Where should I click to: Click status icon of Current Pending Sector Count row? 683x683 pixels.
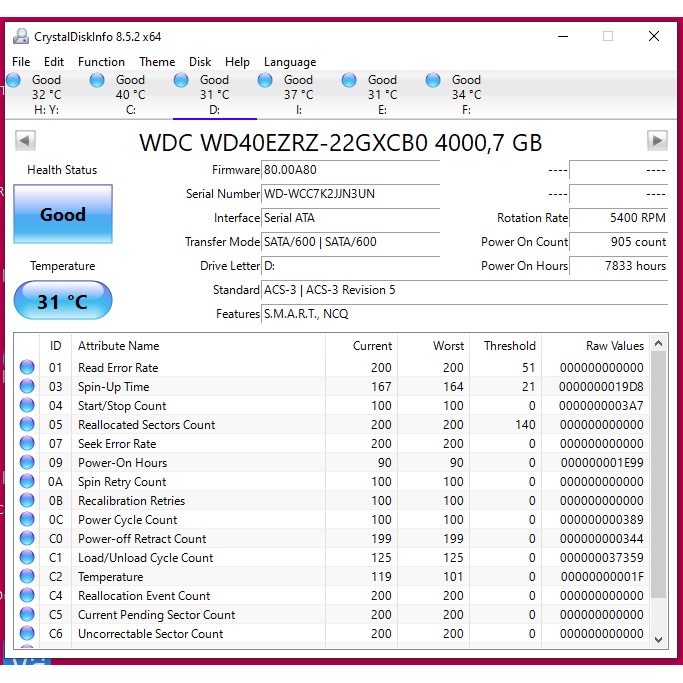[x=27, y=615]
